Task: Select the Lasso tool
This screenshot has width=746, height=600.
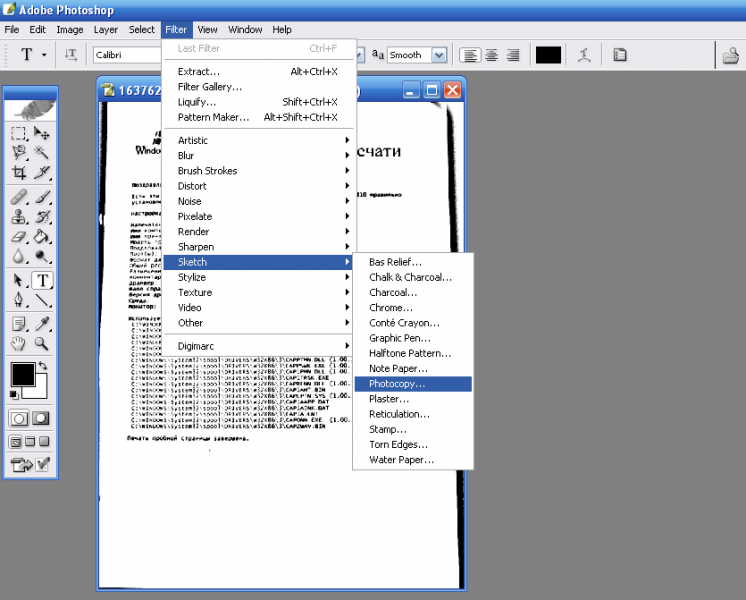Action: (x=19, y=152)
